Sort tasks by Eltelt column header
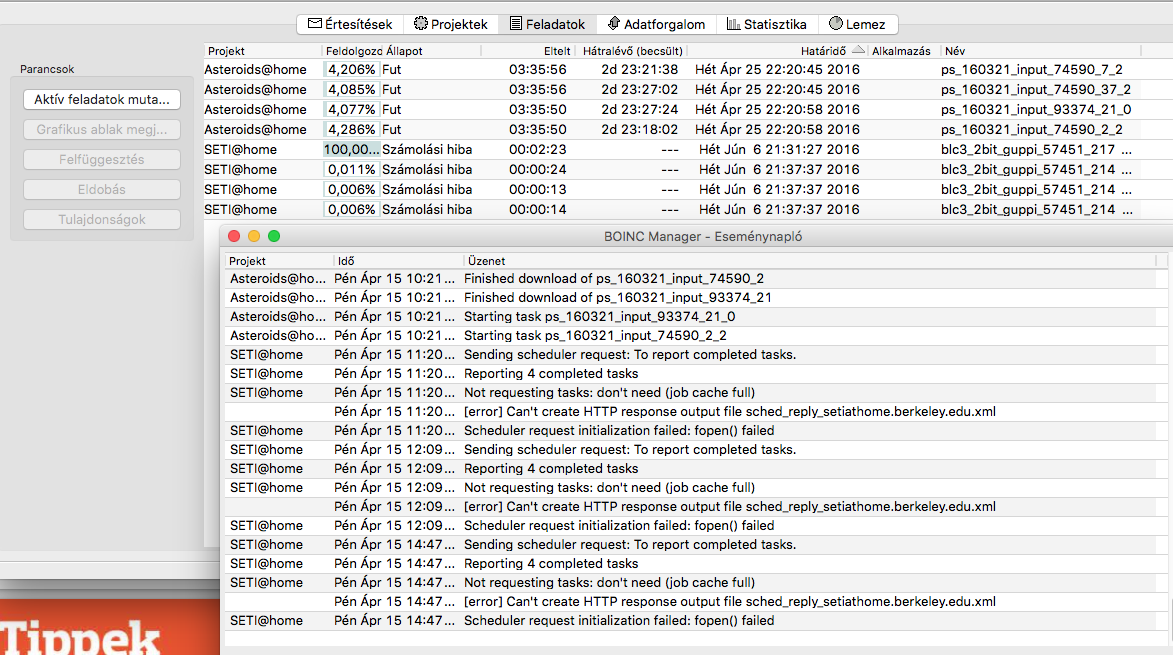The image size is (1173, 655). [x=528, y=51]
